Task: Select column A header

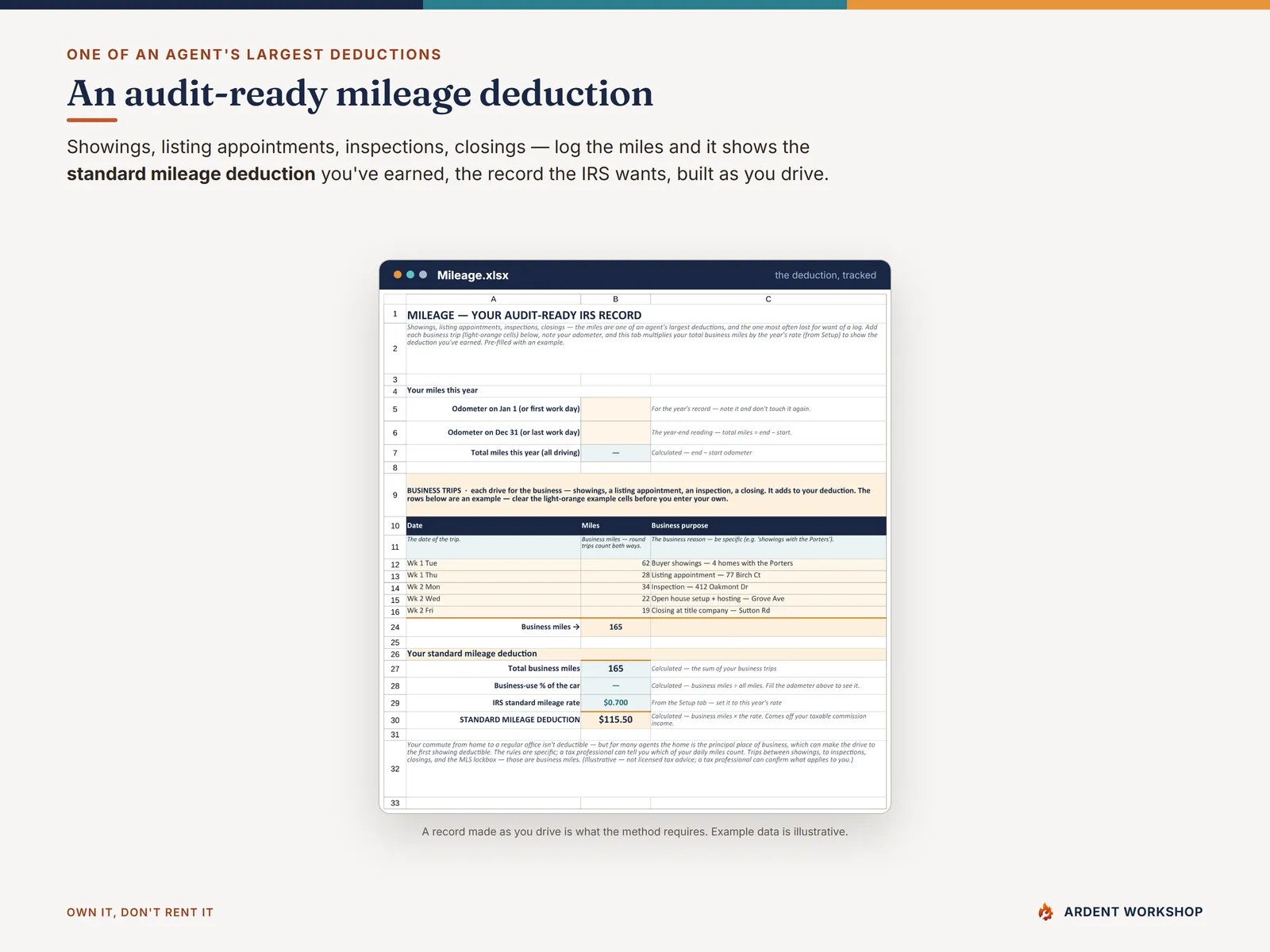Action: click(x=493, y=299)
